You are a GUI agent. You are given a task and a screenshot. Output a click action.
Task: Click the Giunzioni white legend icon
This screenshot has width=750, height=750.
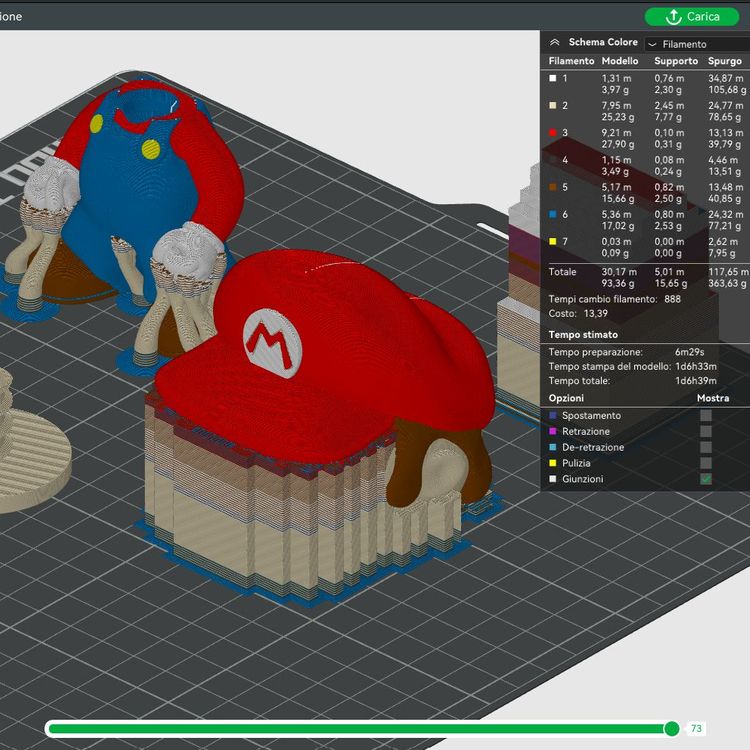point(553,479)
